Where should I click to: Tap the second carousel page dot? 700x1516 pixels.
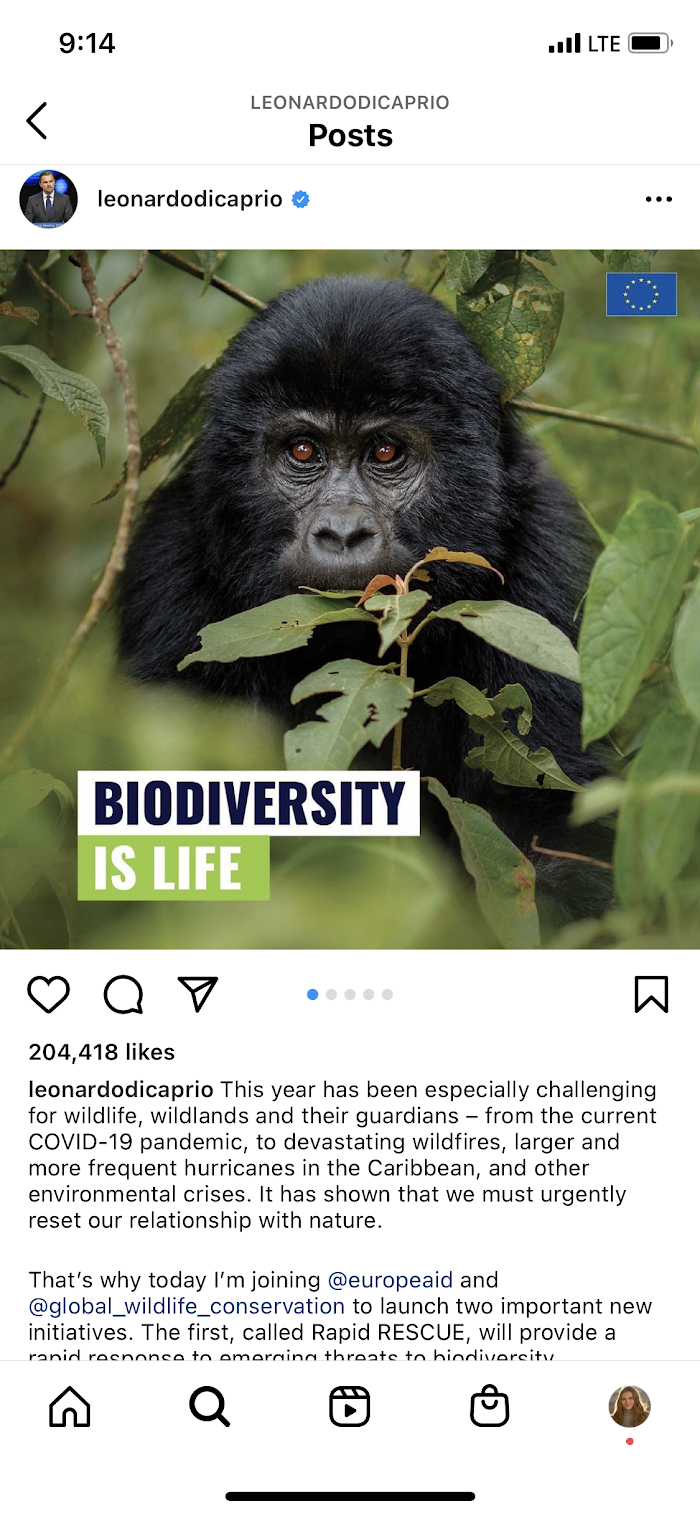pyautogui.click(x=331, y=994)
